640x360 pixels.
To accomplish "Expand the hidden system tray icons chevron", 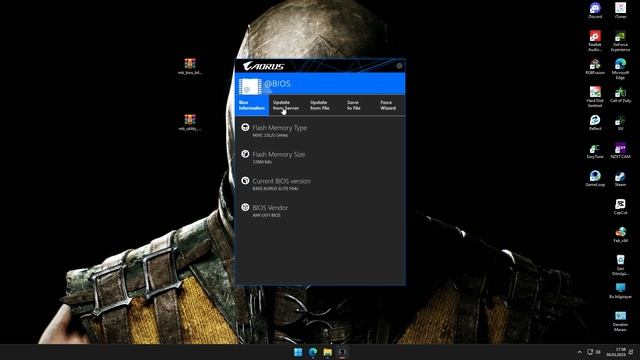I will tap(580, 352).
